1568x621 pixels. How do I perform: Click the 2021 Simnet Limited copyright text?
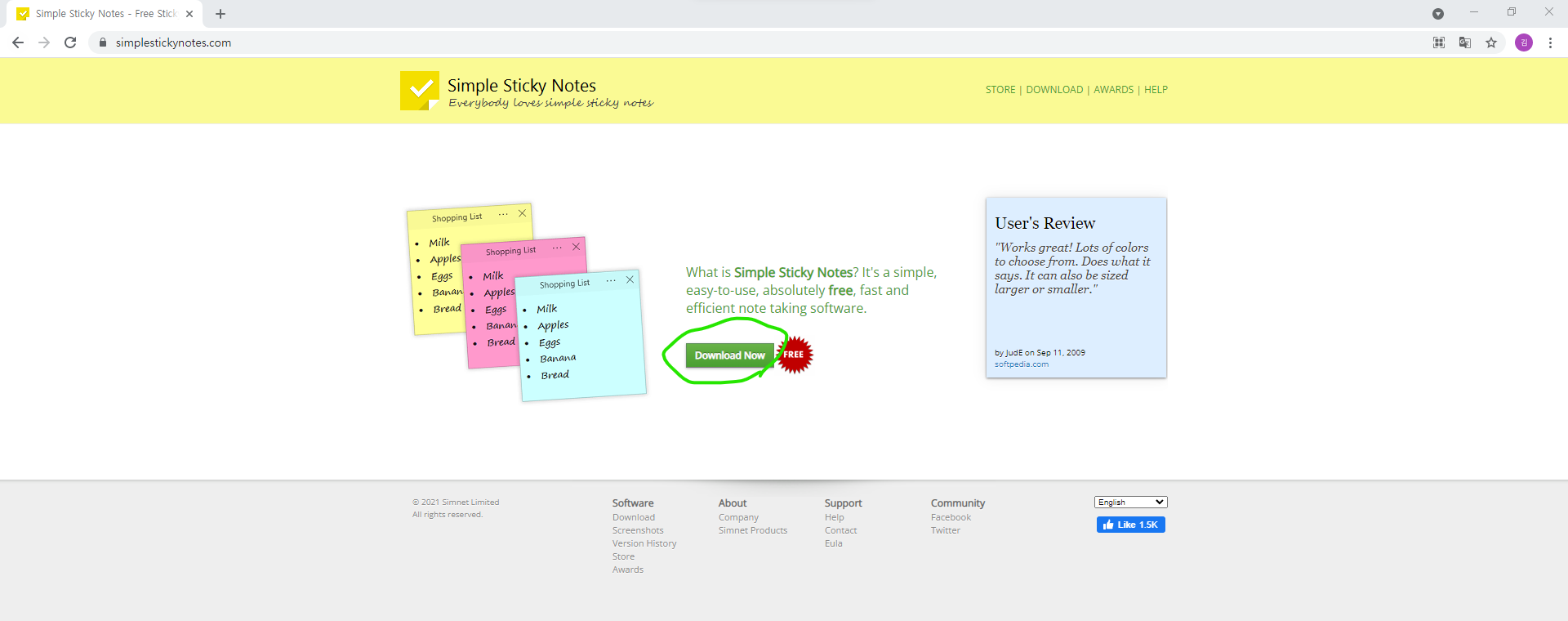click(456, 503)
